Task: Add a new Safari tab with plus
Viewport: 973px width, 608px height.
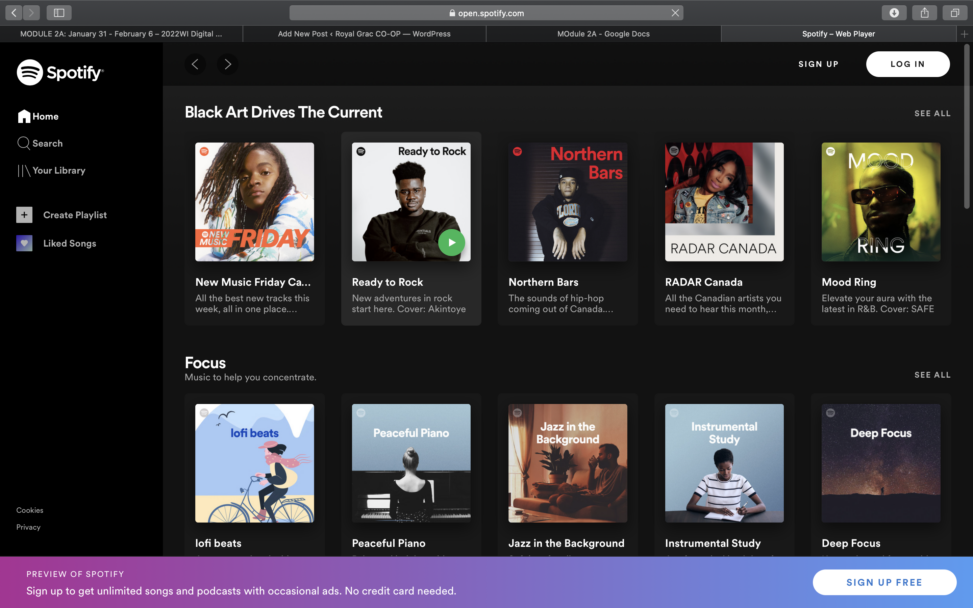Action: click(964, 34)
